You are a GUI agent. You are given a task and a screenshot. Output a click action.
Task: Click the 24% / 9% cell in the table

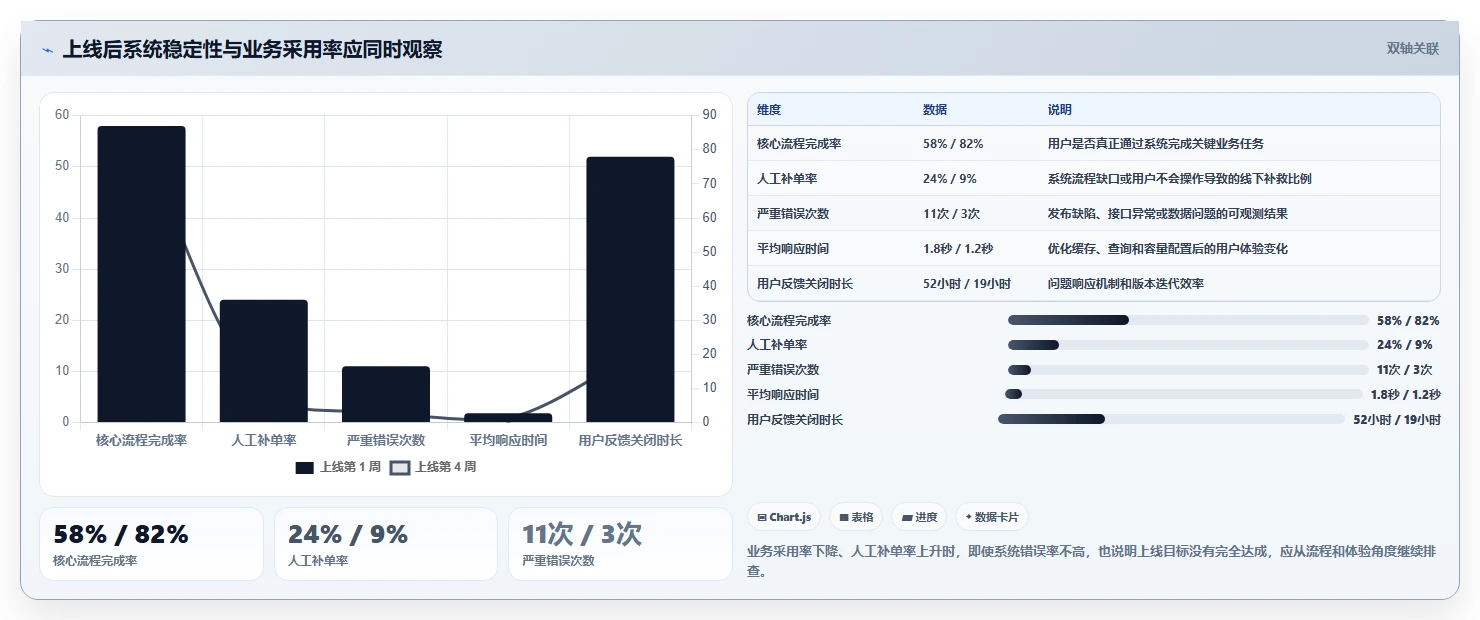(950, 179)
